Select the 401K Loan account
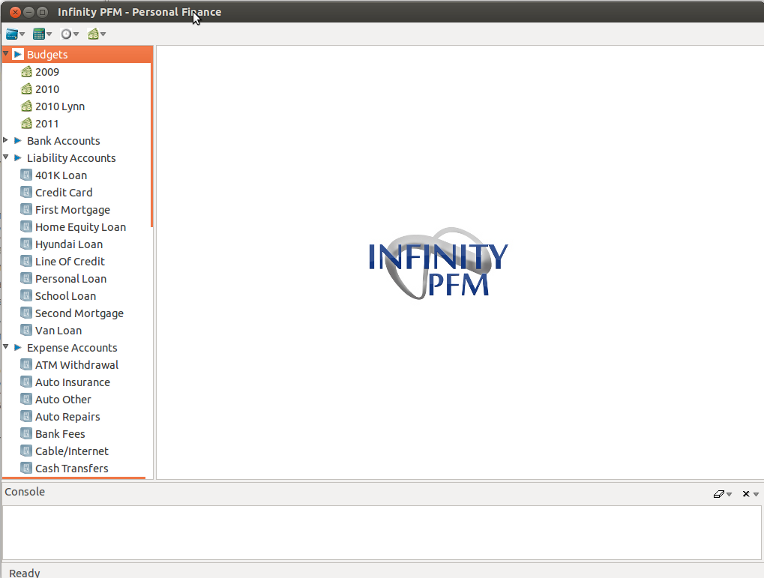The image size is (764, 578). click(x=61, y=175)
